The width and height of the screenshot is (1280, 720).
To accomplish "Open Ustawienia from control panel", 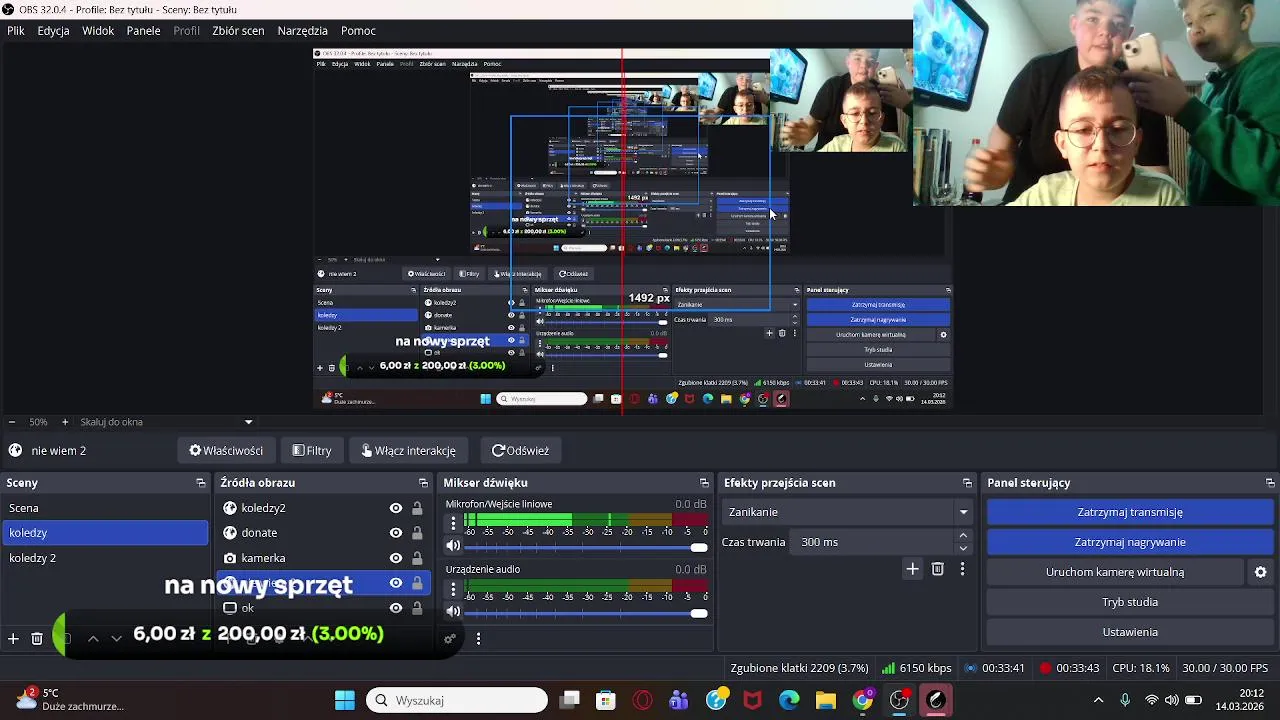I will coord(1130,632).
